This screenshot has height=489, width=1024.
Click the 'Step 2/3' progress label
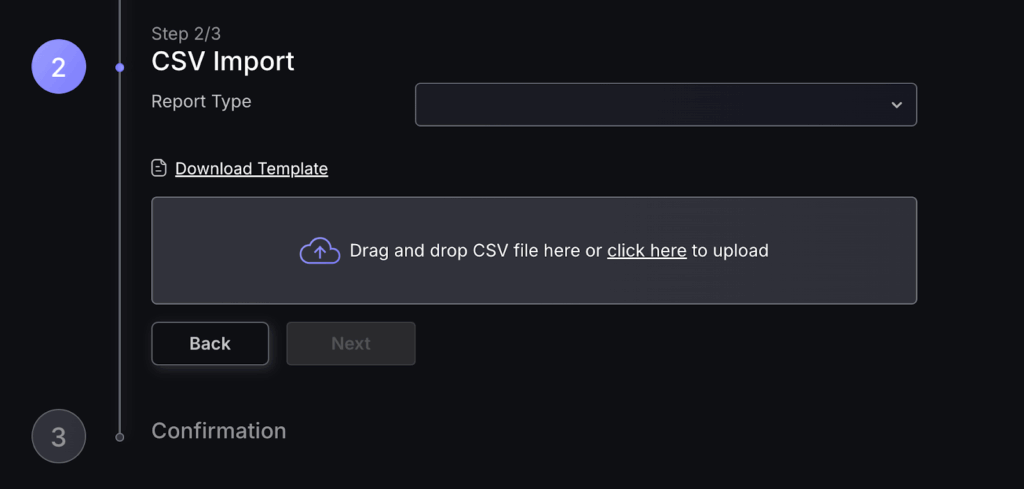pos(186,34)
